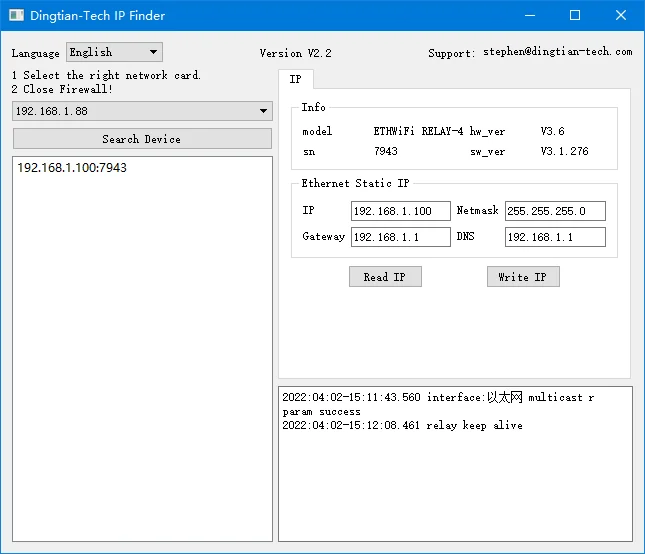
Task: Close the IP Finder window
Action: tap(621, 15)
